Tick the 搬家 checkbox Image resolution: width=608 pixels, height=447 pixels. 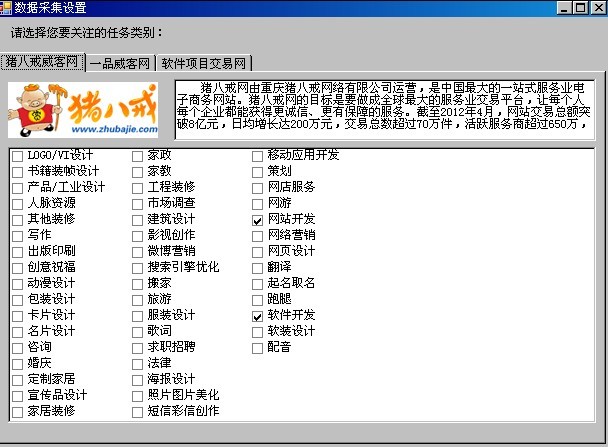tap(137, 284)
